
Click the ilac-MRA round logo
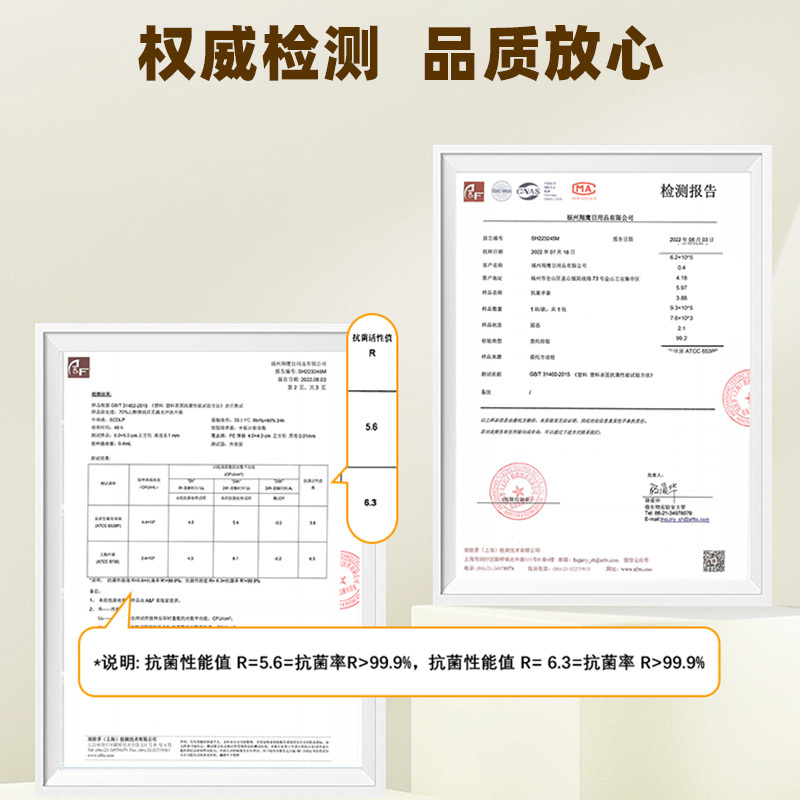502,191
